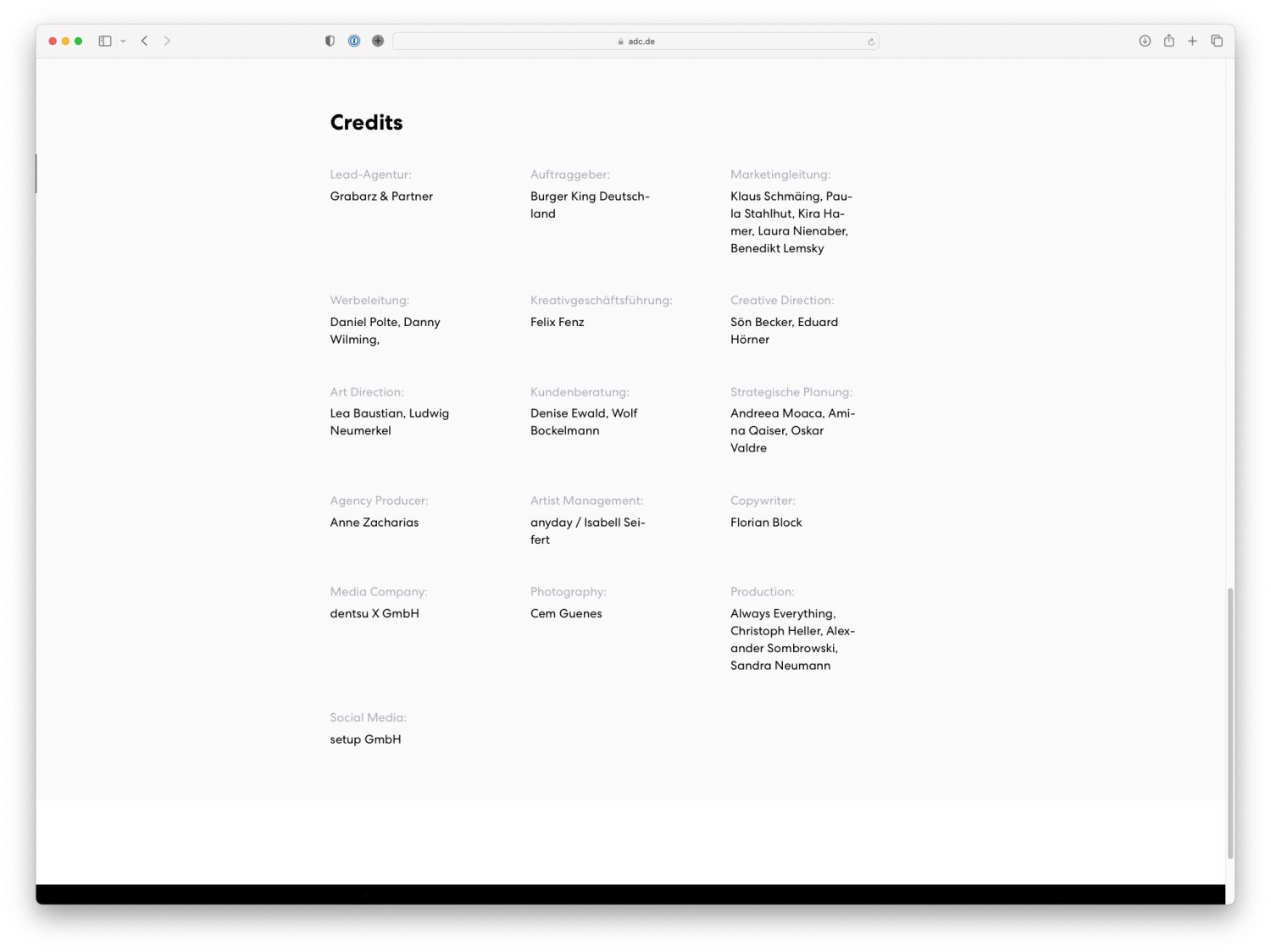Go back to the previous page
Screen dimensions: 1271x952
[145, 41]
